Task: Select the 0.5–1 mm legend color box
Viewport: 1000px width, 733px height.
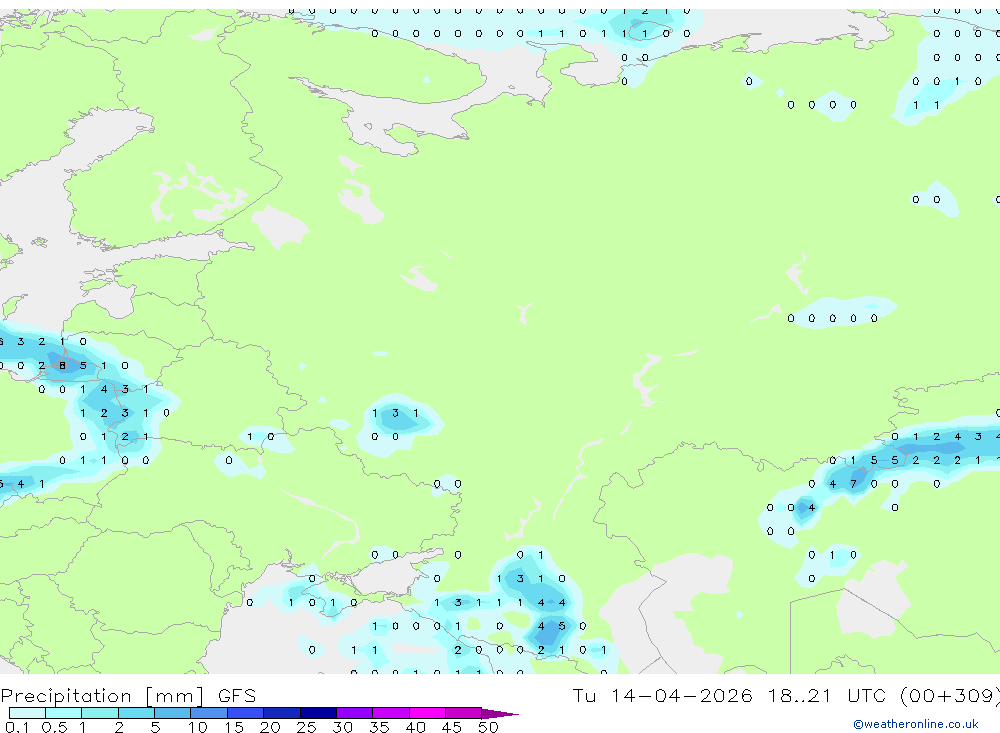Action: coord(63,713)
